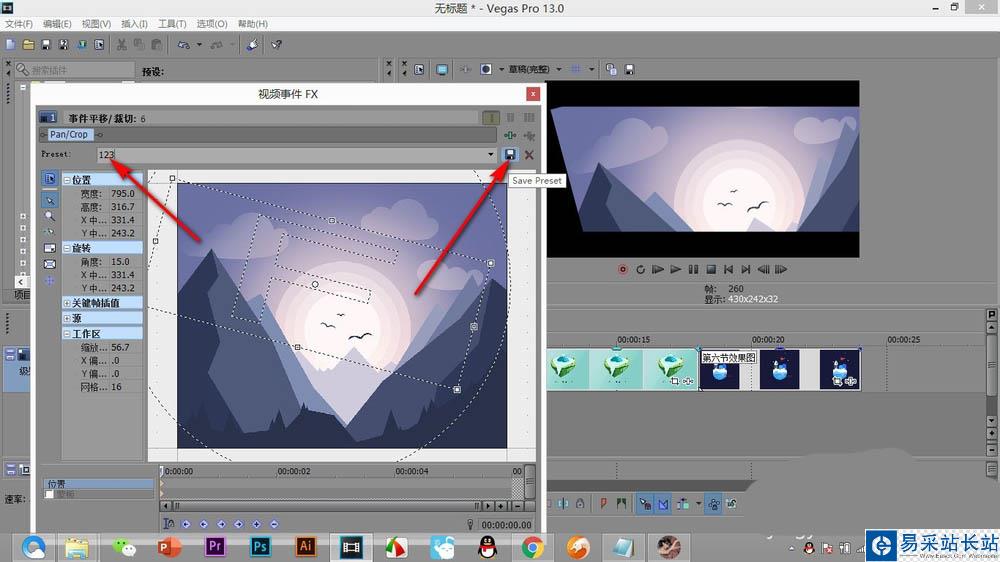Screen dimensions: 1000x562
Task: Click the New project icon in toolbar
Action: tap(10, 45)
